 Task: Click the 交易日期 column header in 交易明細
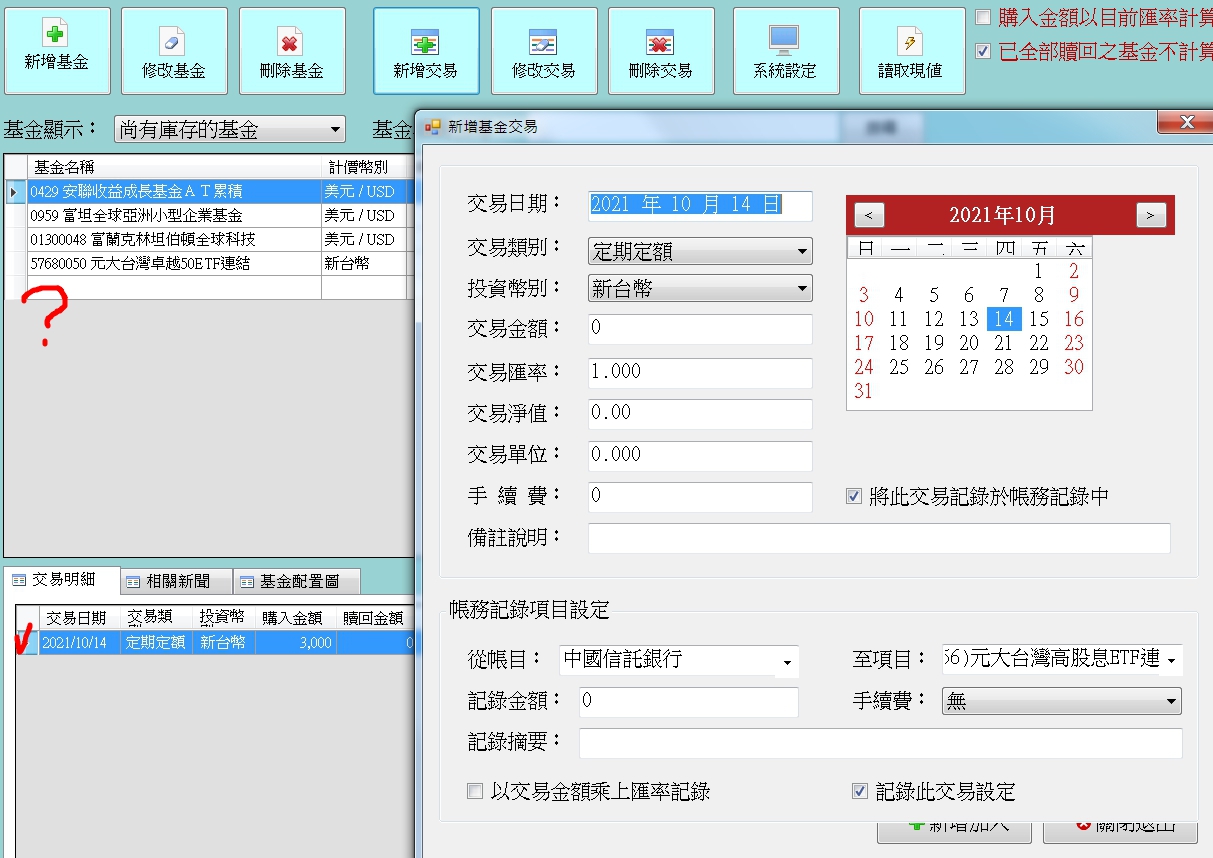point(80,618)
